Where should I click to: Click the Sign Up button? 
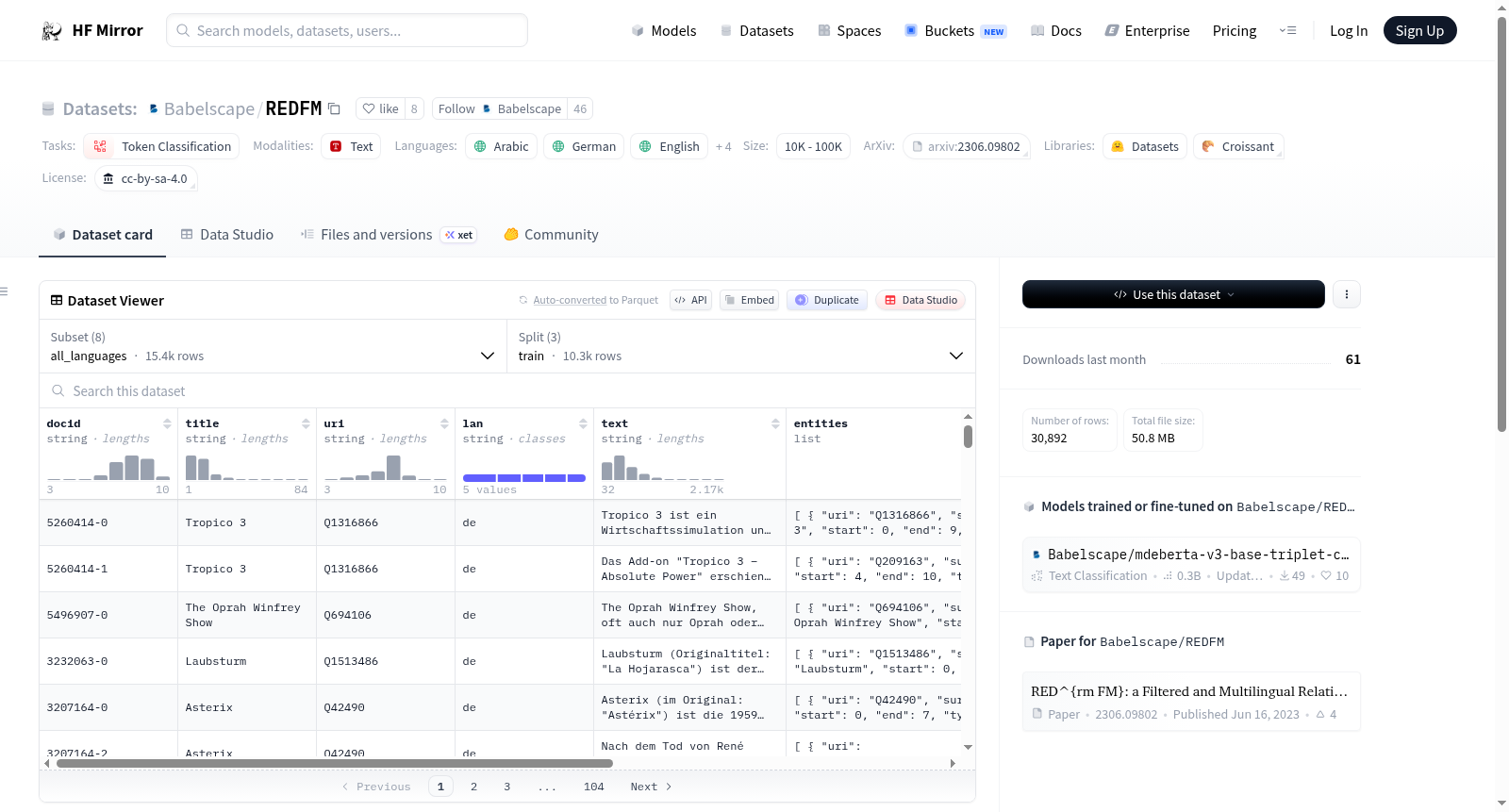tap(1419, 31)
